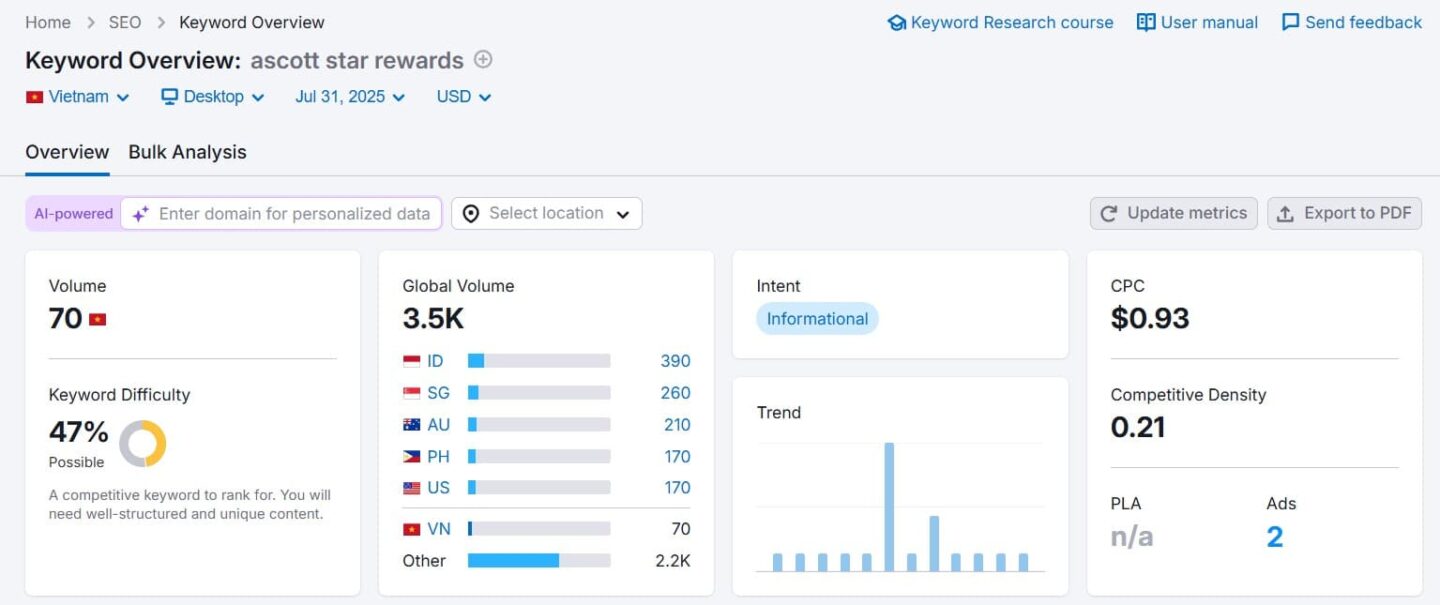
Task: Click Export to PDF button
Action: [1344, 213]
